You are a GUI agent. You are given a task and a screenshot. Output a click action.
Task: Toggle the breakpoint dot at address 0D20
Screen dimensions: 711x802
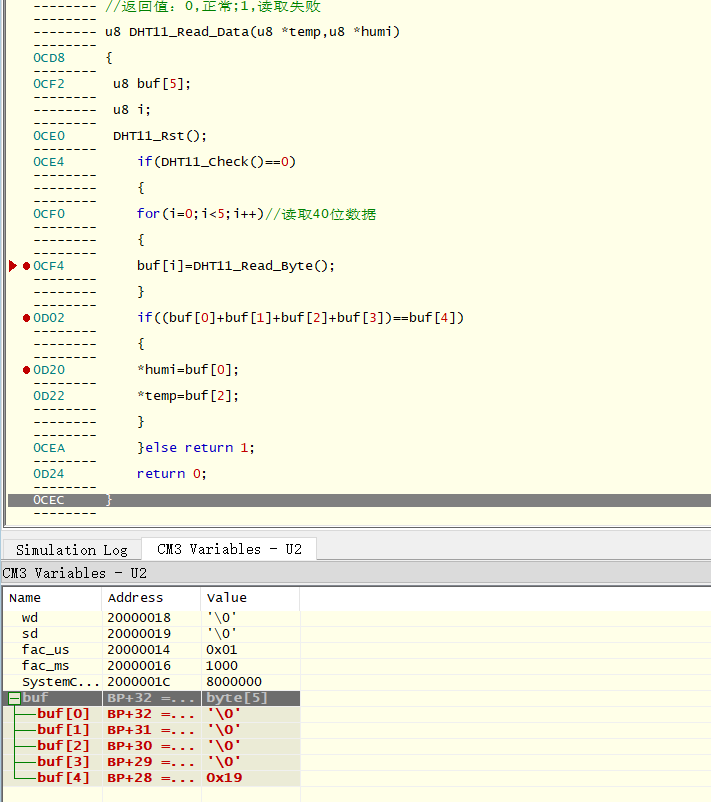pos(27,370)
